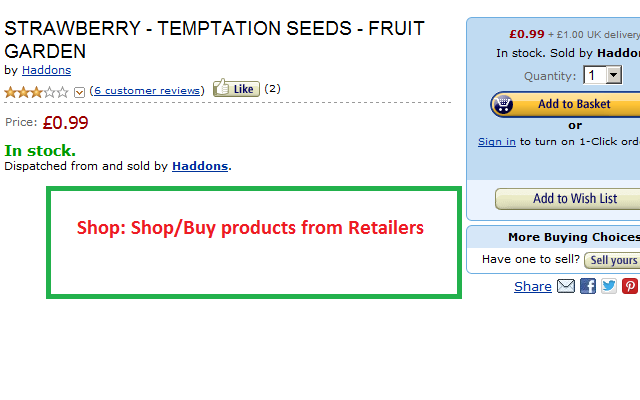Share on Facebook icon
The height and width of the screenshot is (400, 640).
[588, 286]
